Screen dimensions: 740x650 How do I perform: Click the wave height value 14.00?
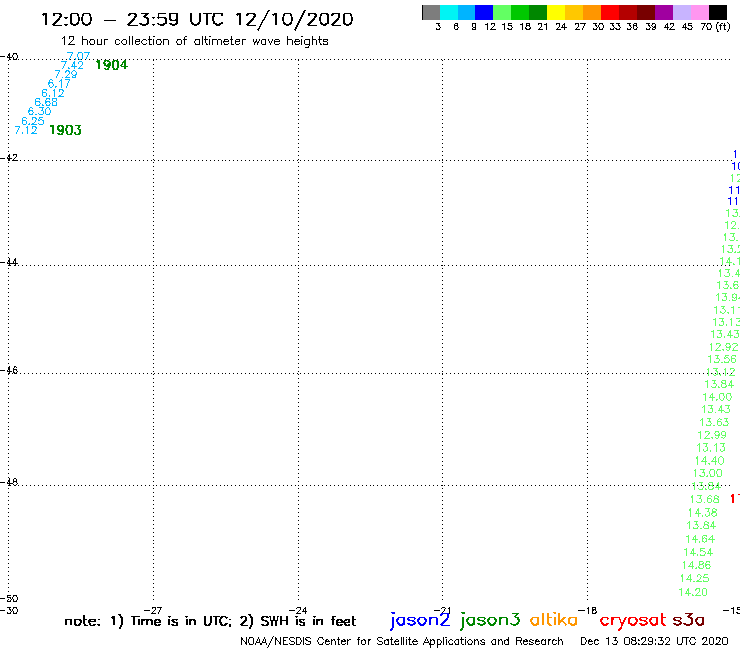click(717, 397)
